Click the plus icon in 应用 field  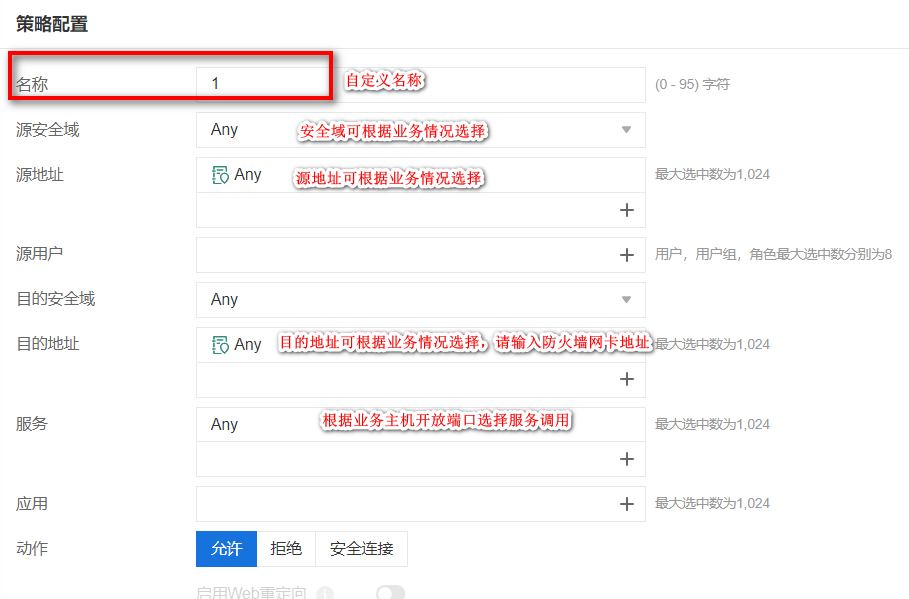[627, 504]
